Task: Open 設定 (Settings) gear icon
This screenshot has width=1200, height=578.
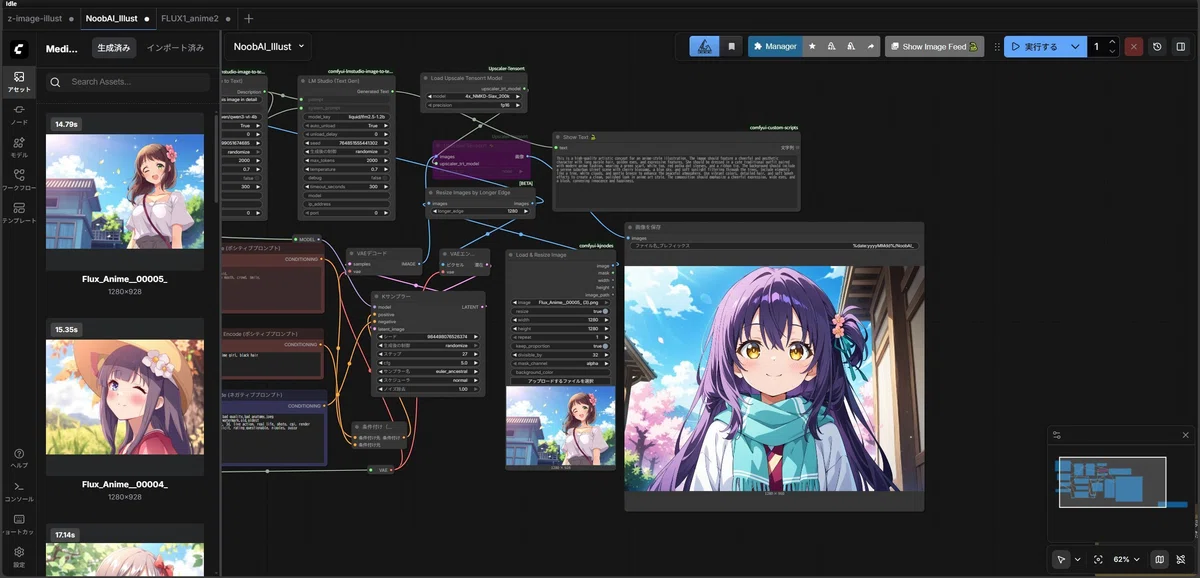Action: [19, 556]
